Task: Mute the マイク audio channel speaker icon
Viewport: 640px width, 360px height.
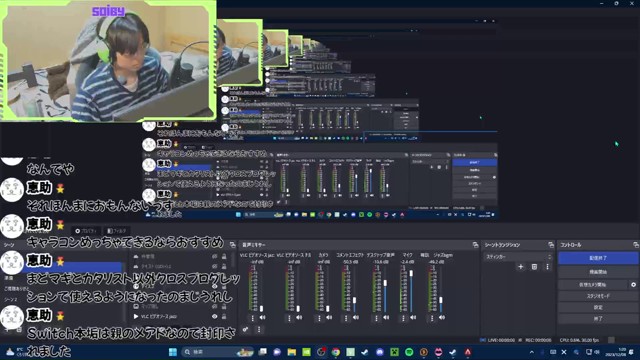Action: point(413,318)
